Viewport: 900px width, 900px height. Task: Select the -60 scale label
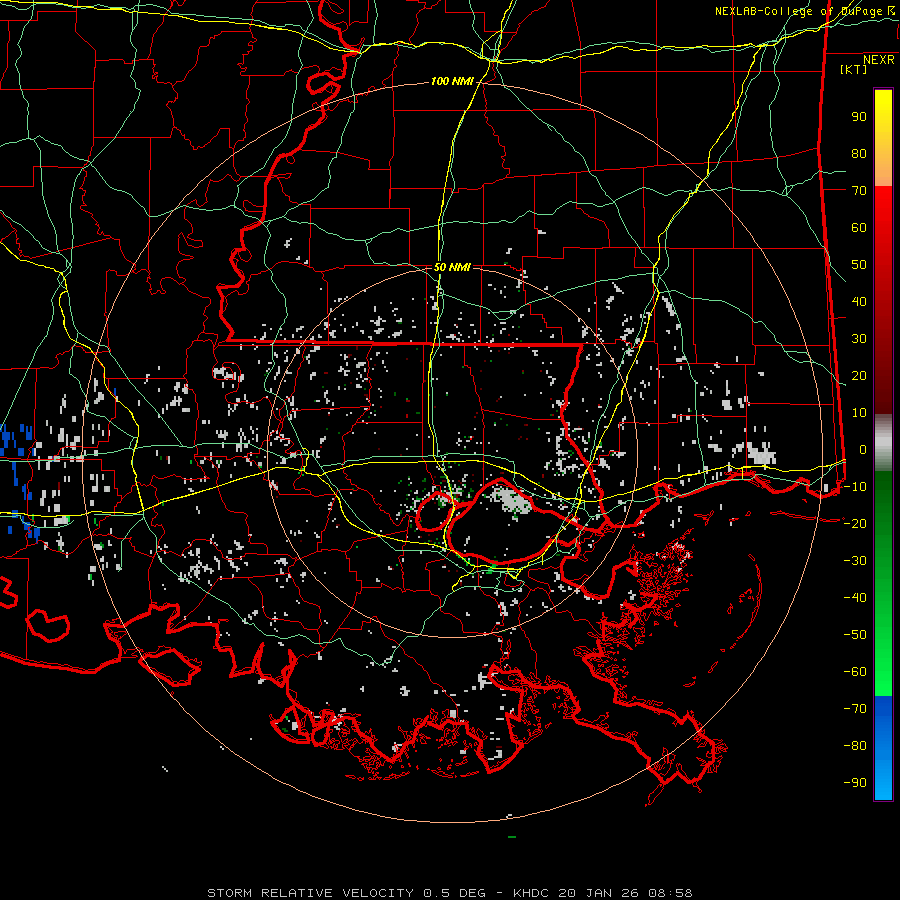(855, 672)
